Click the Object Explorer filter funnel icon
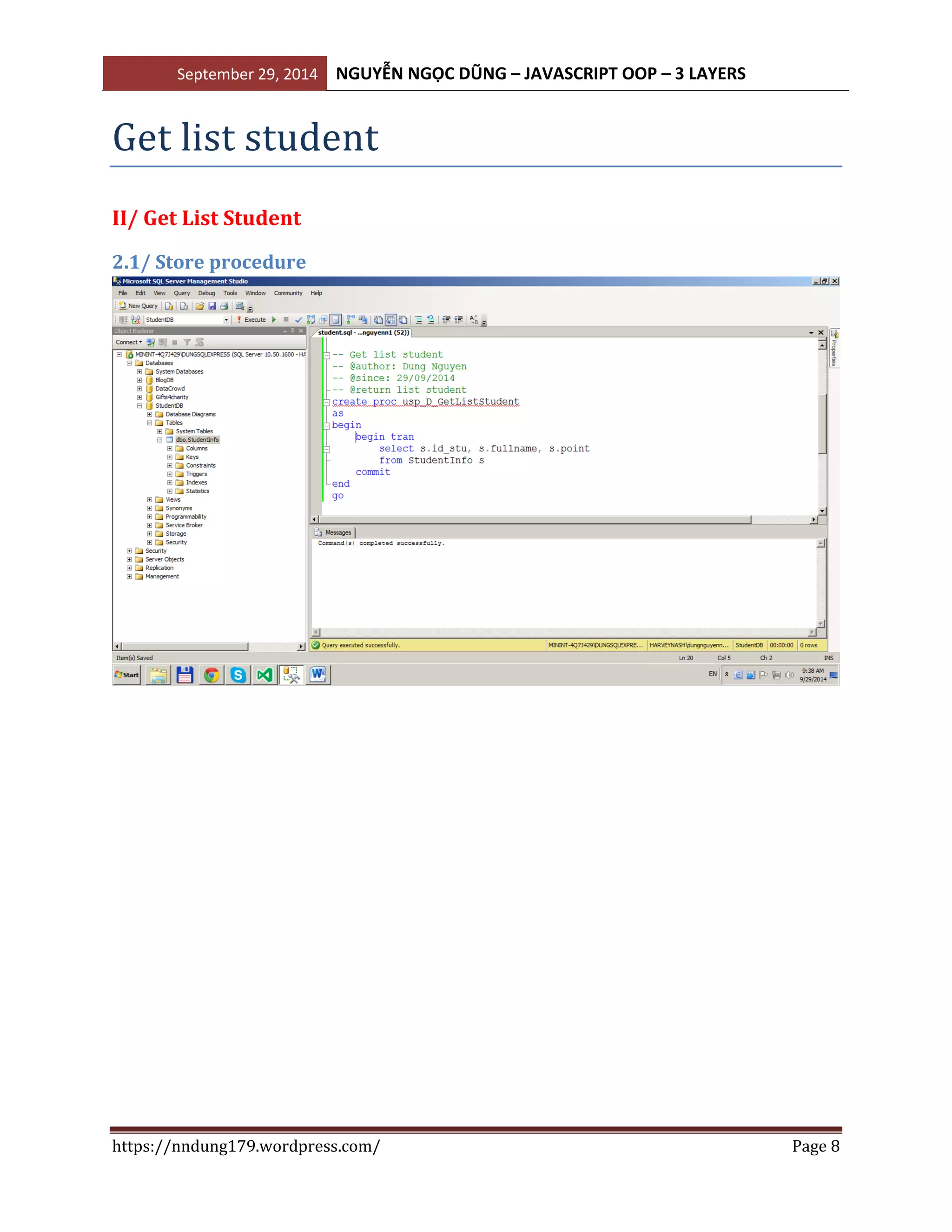The width and height of the screenshot is (952, 1232). coord(187,343)
